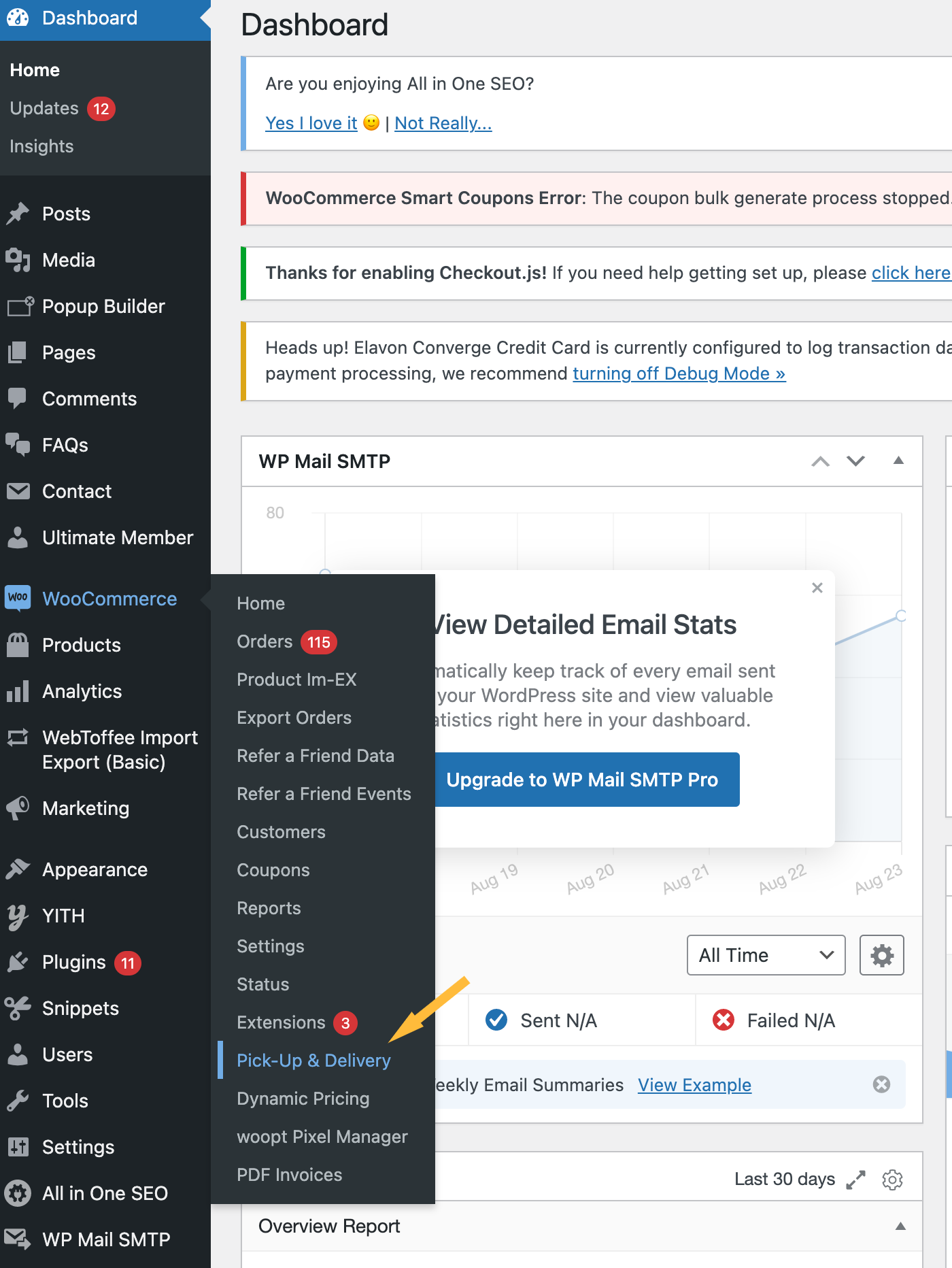Collapse the Overview Report section
952x1268 pixels.
click(x=900, y=1226)
